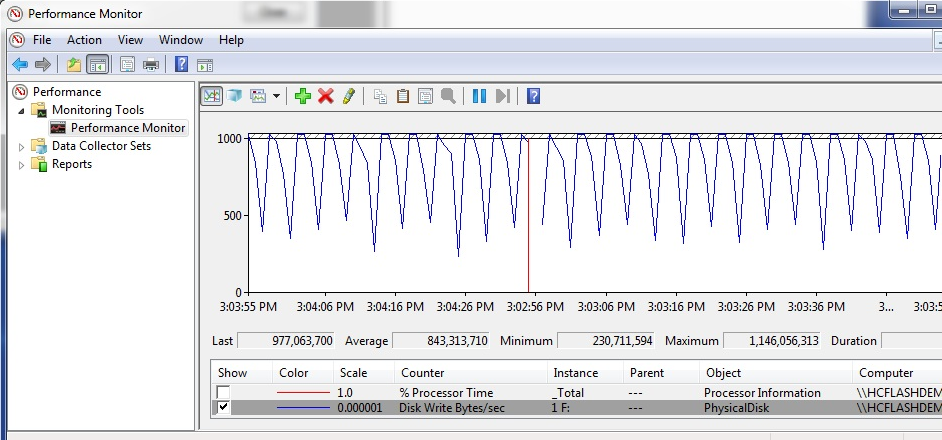942x440 pixels.
Task: Click the highlight pen icon
Action: [x=349, y=96]
